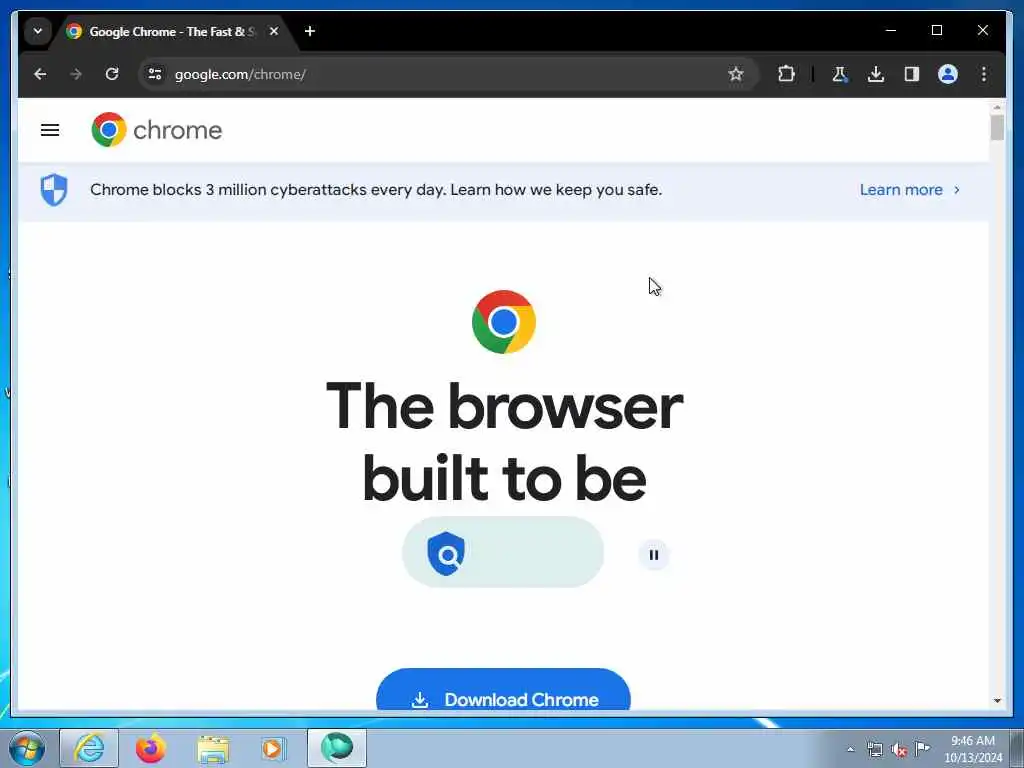
Task: Open Chrome Labs flask icon
Action: pos(840,74)
